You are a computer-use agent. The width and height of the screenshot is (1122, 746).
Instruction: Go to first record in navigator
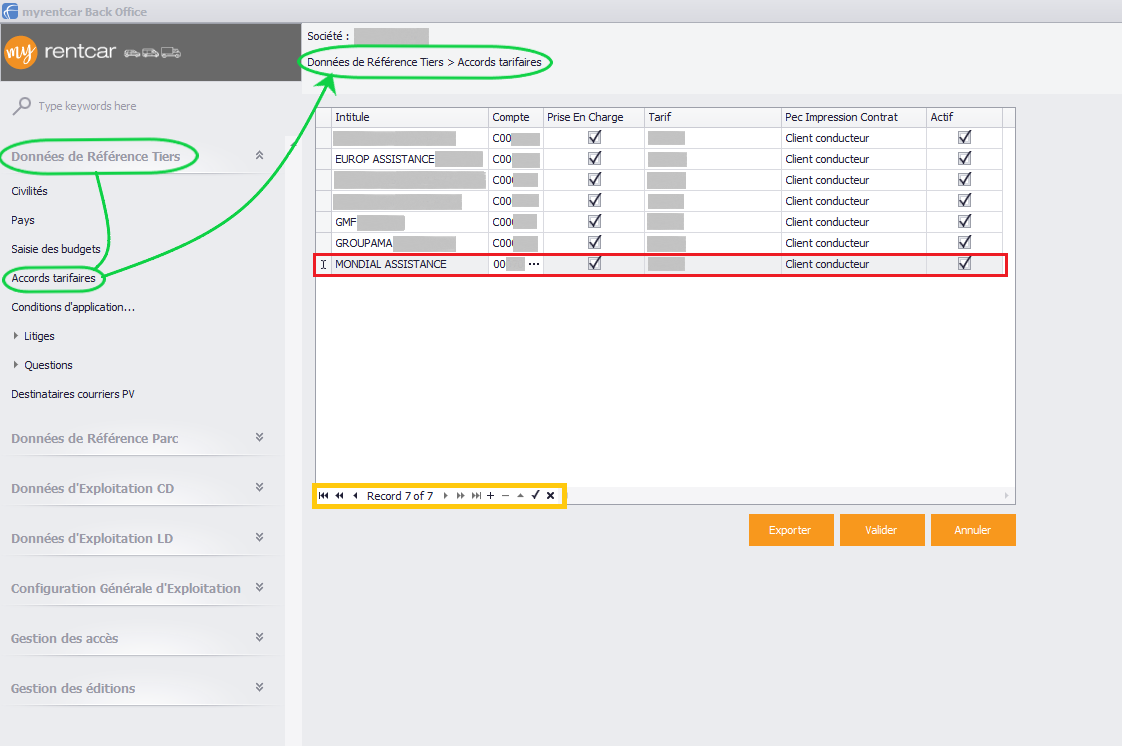[x=323, y=496]
